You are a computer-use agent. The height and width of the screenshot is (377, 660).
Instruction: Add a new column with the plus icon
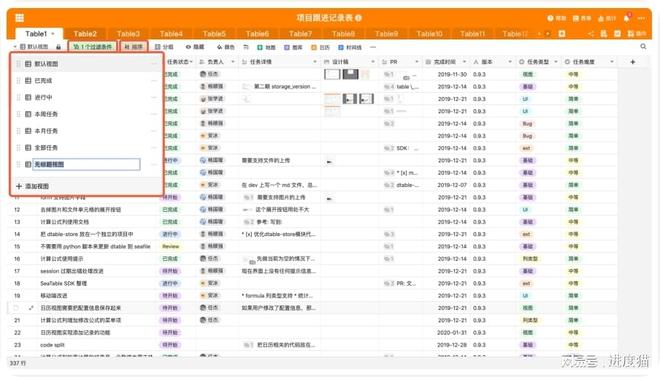click(633, 62)
